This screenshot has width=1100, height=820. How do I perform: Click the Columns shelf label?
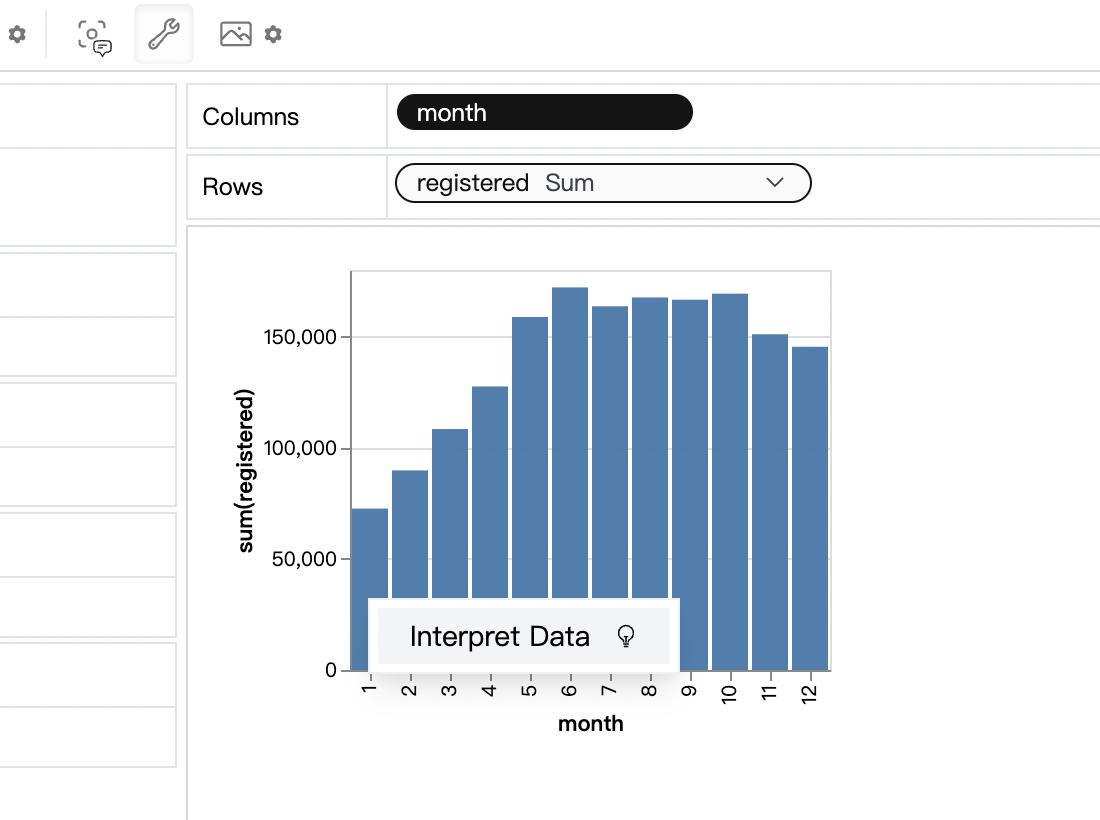(x=251, y=117)
